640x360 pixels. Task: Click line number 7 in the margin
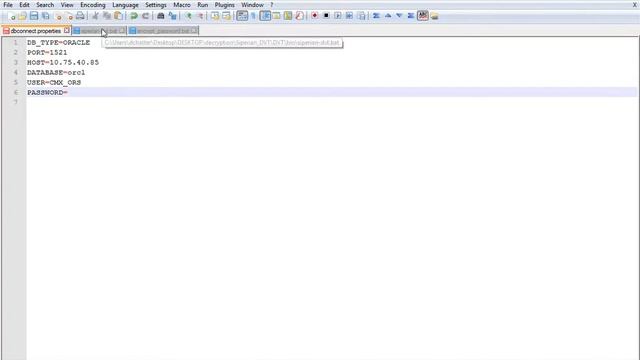coord(16,102)
